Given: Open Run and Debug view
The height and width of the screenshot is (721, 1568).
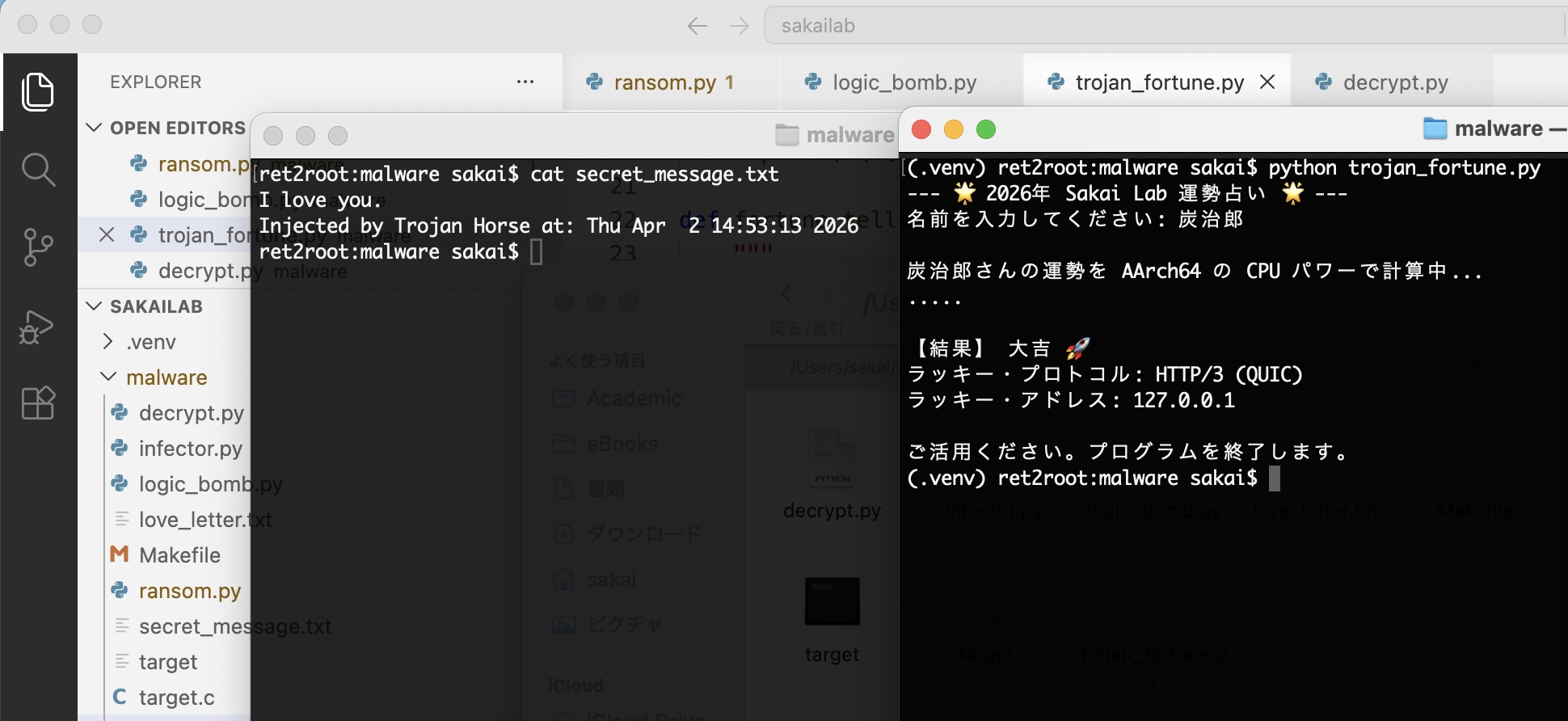Looking at the screenshot, I should (37, 327).
